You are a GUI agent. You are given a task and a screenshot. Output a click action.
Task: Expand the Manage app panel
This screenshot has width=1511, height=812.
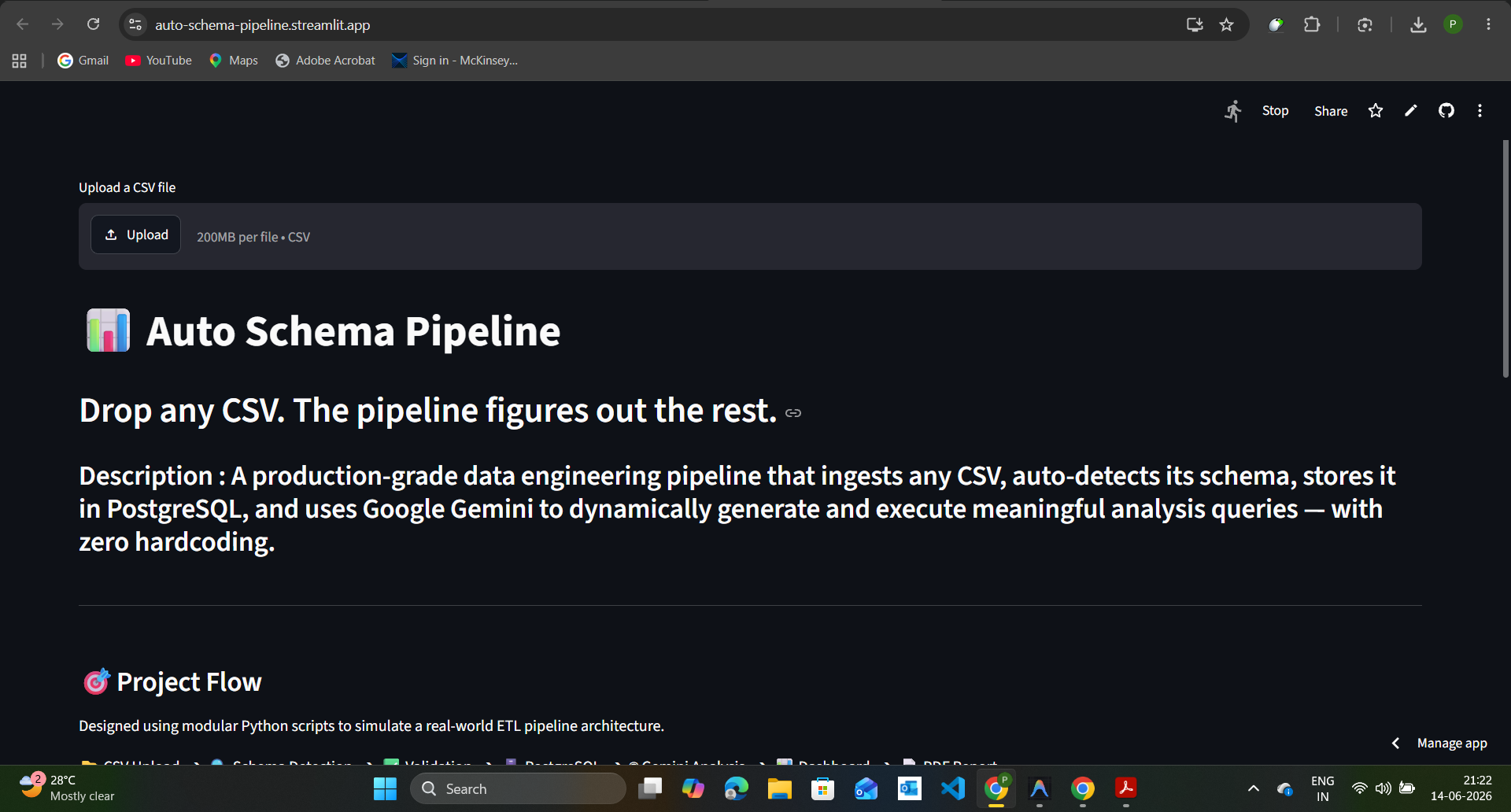(x=1440, y=743)
